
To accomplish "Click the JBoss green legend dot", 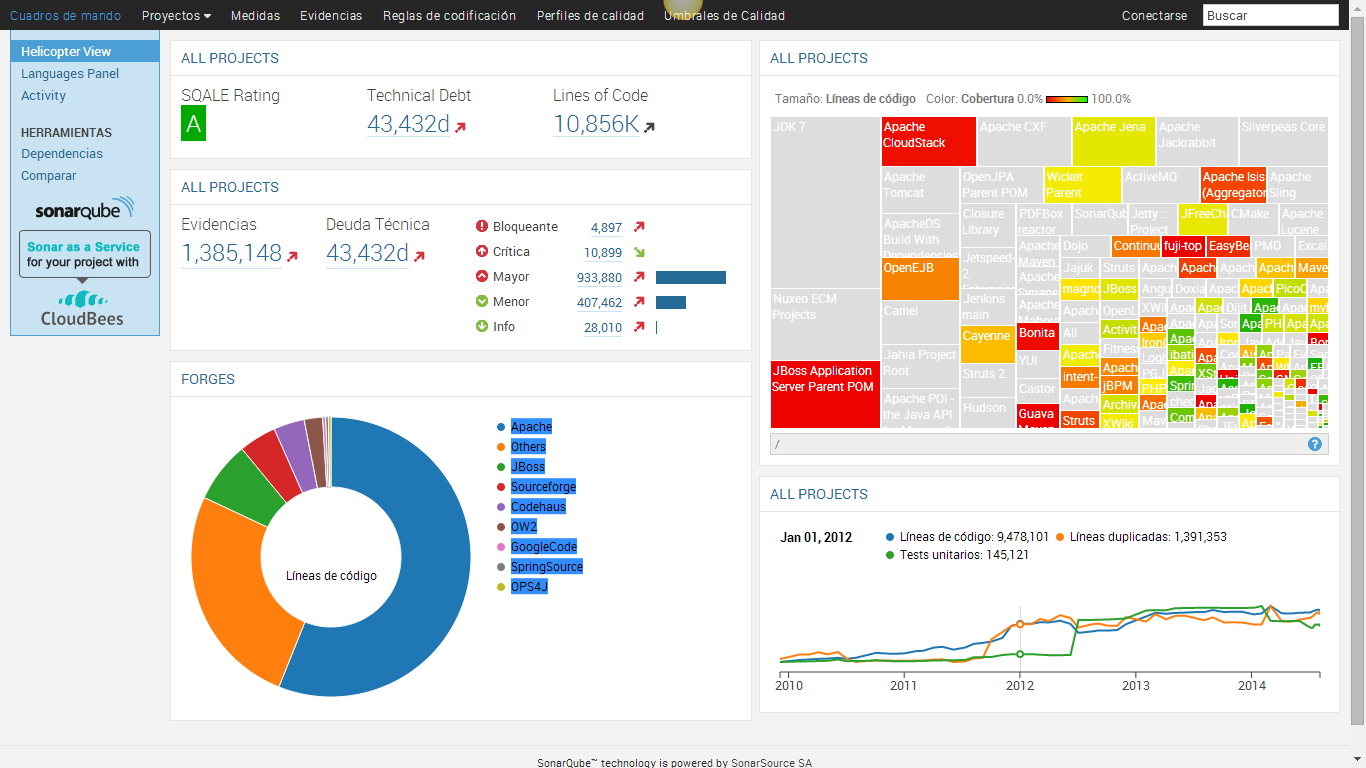I will point(500,467).
